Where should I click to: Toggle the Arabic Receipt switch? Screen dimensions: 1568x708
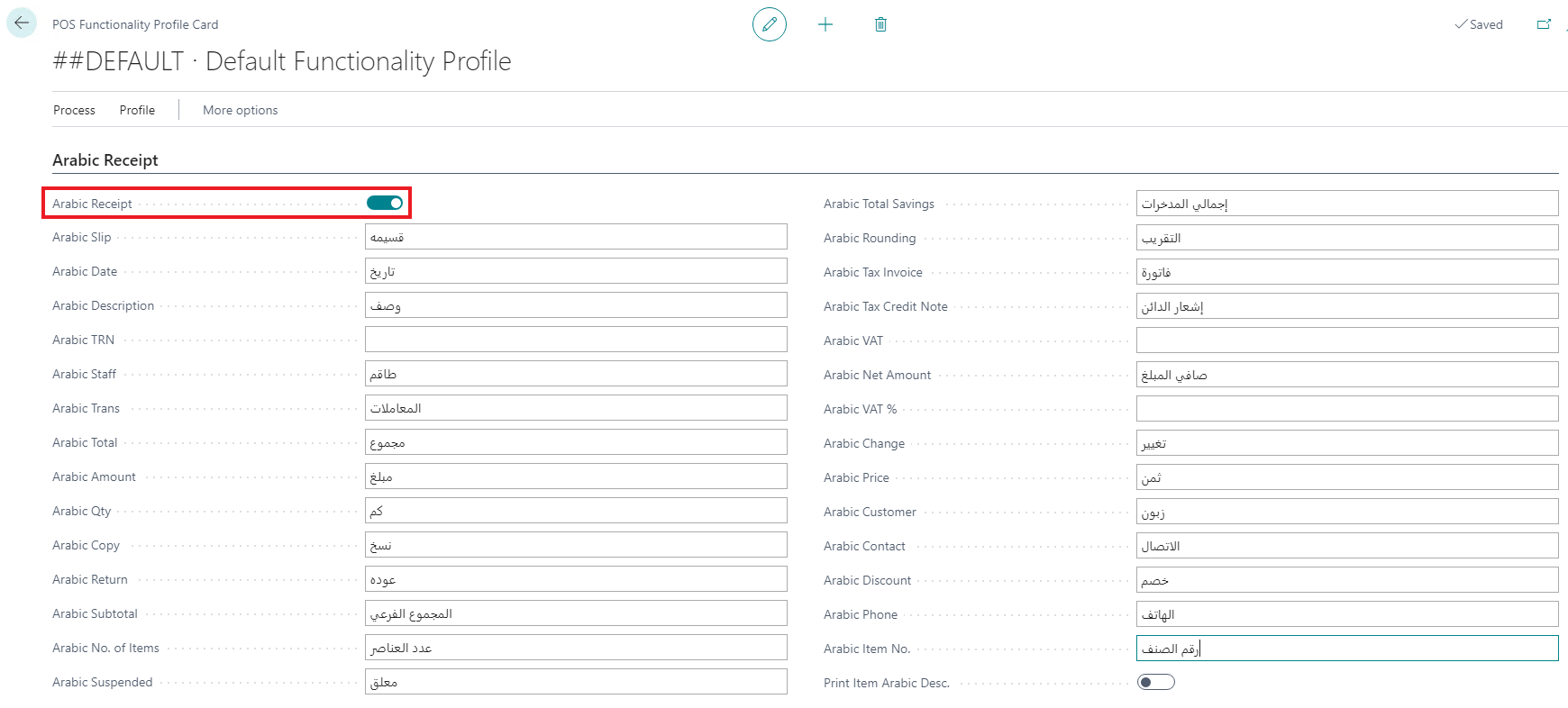pyautogui.click(x=385, y=203)
